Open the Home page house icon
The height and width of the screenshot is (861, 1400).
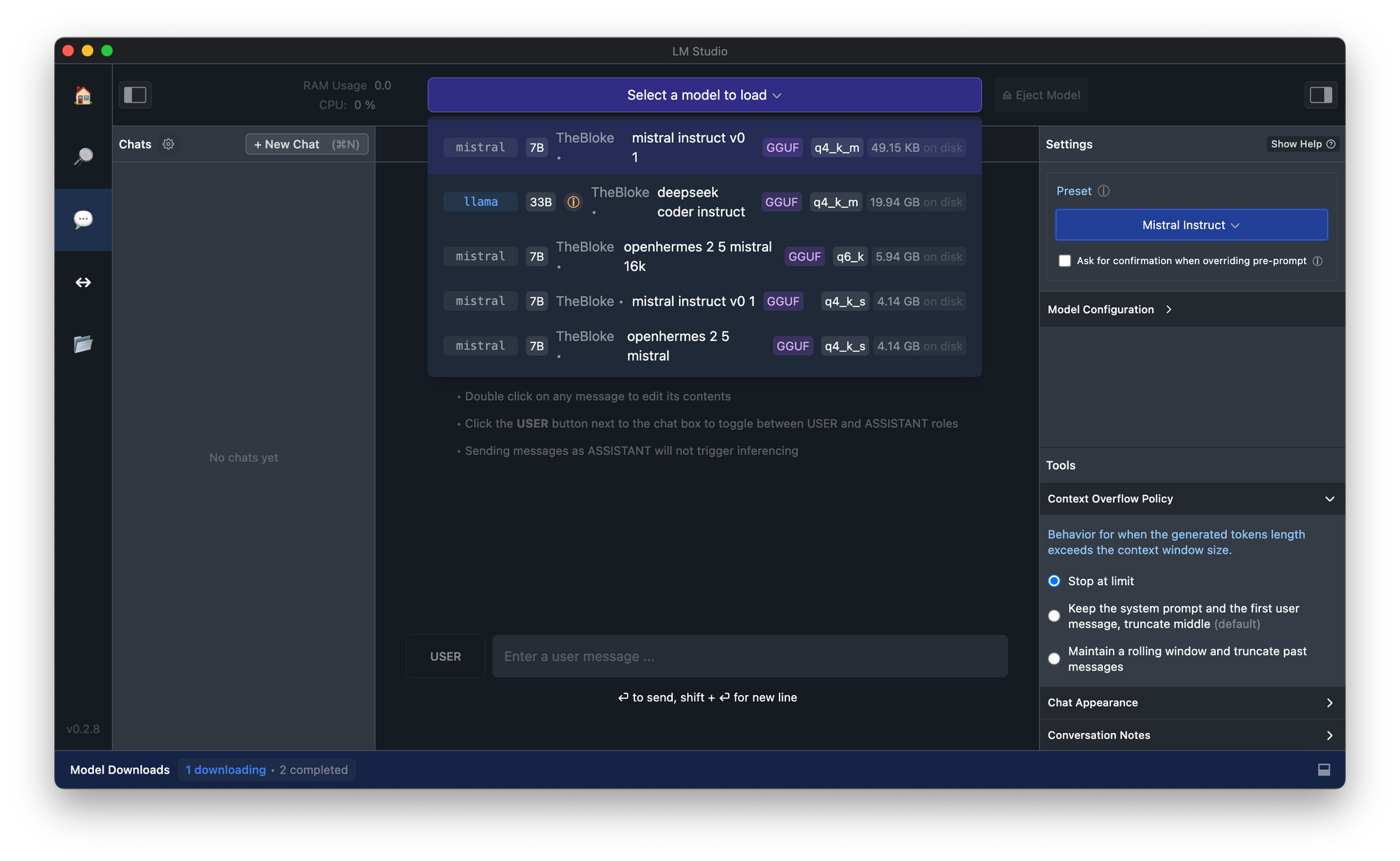[83, 95]
